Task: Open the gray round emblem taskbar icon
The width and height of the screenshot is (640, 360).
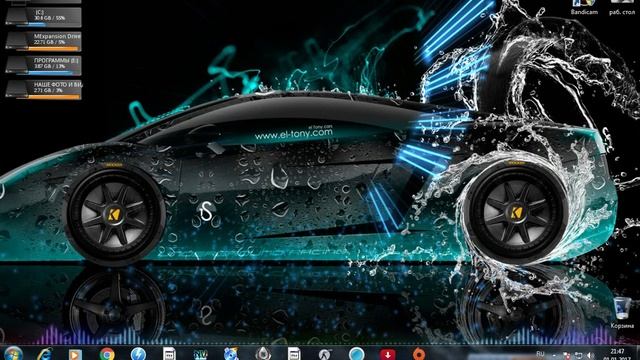Action: point(262,354)
